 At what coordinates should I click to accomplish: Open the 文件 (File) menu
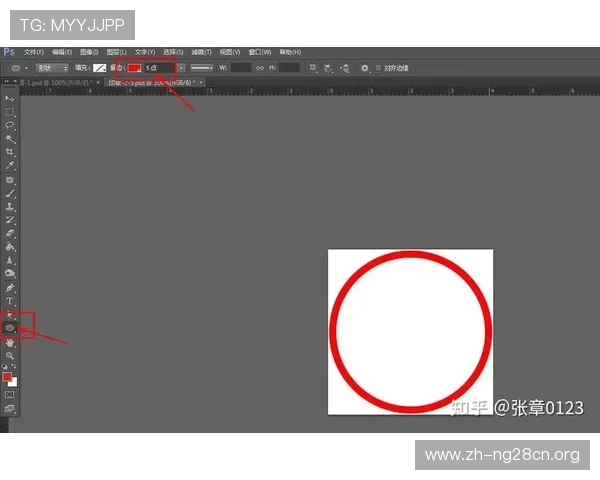pos(33,51)
